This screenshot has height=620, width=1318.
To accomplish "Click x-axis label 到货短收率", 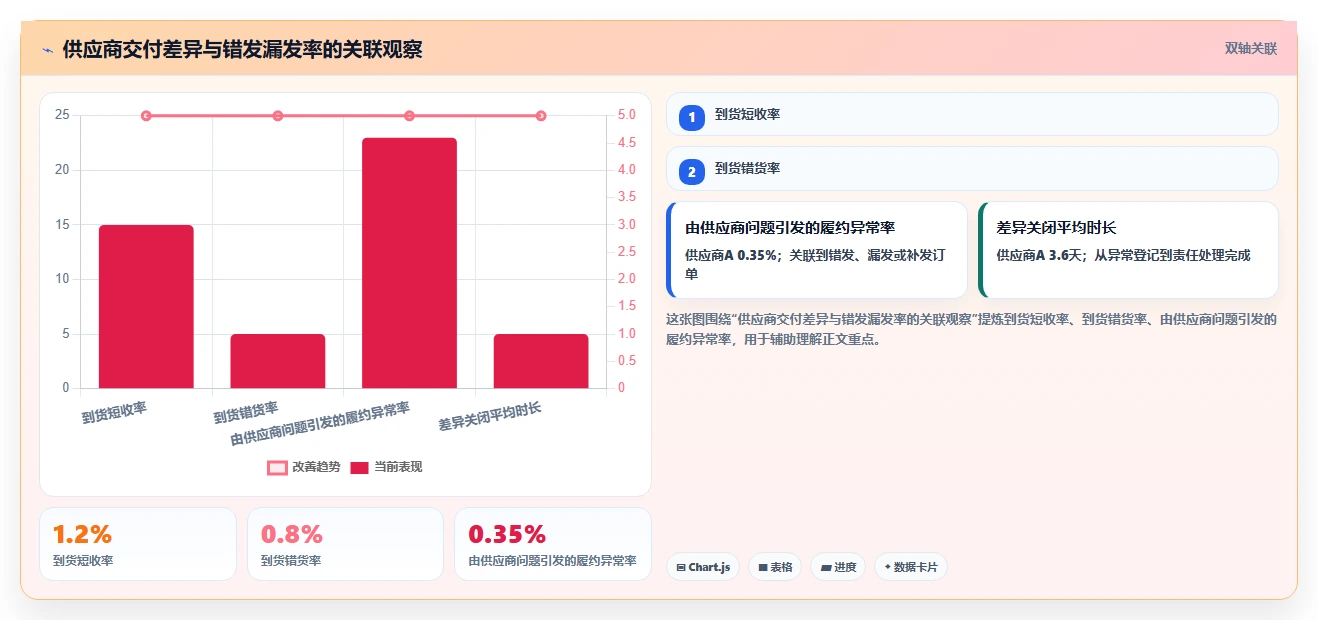I will (114, 412).
